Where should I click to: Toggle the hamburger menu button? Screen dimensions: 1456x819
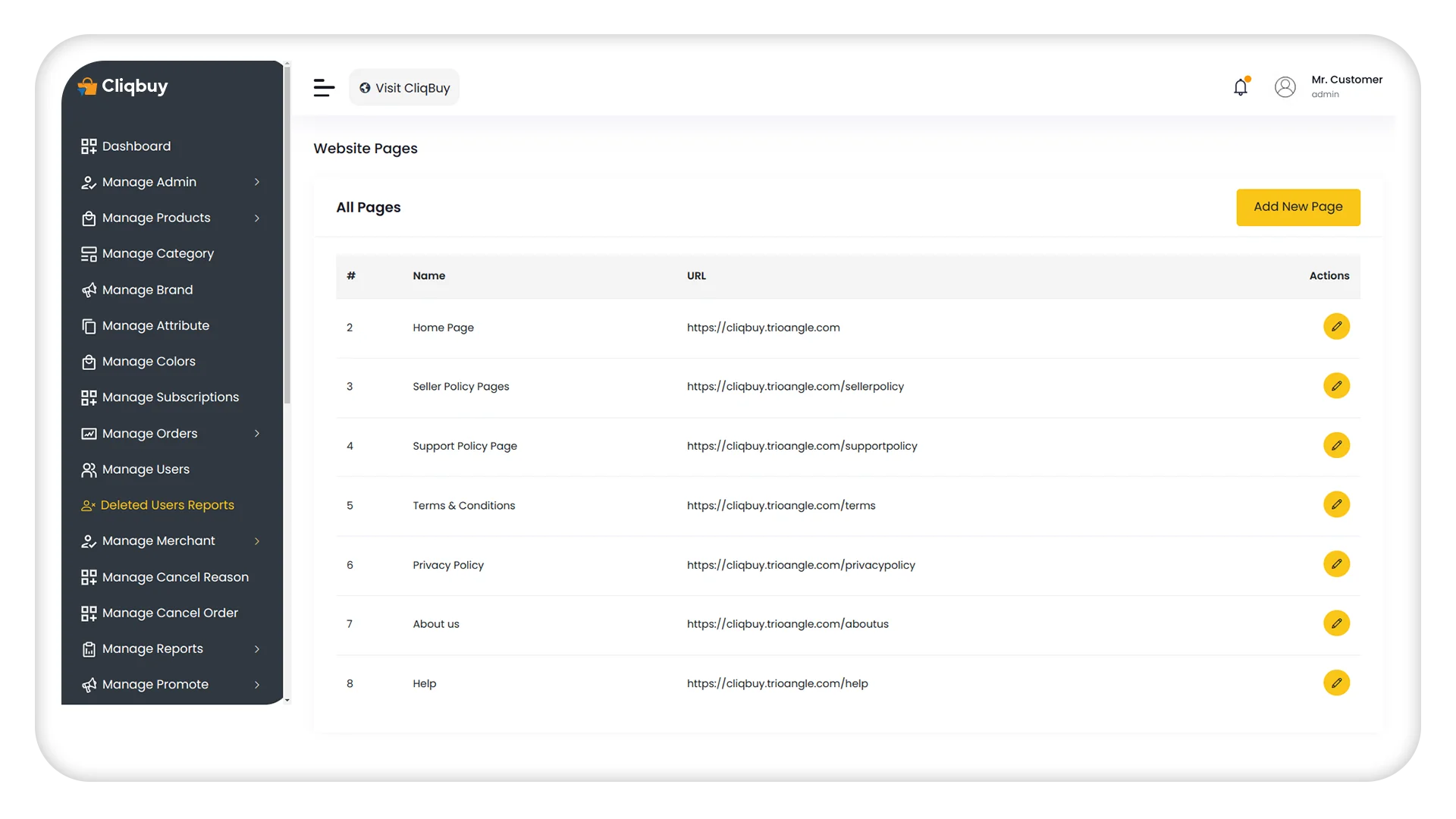324,87
